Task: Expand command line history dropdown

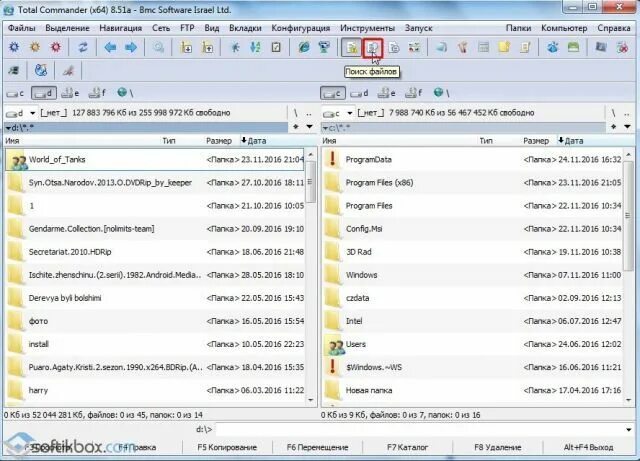Action: point(629,430)
